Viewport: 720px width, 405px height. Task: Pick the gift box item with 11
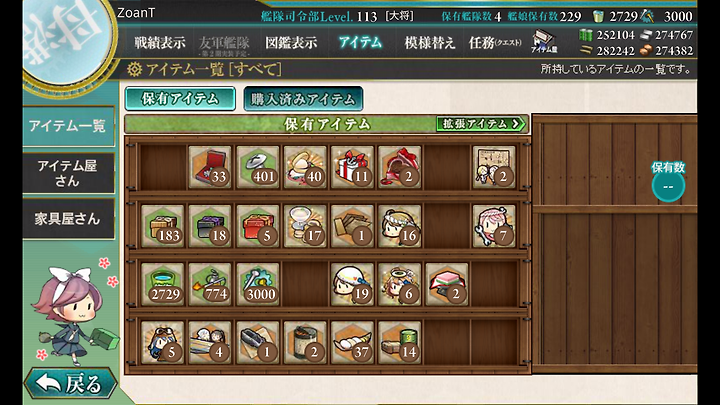[352, 167]
